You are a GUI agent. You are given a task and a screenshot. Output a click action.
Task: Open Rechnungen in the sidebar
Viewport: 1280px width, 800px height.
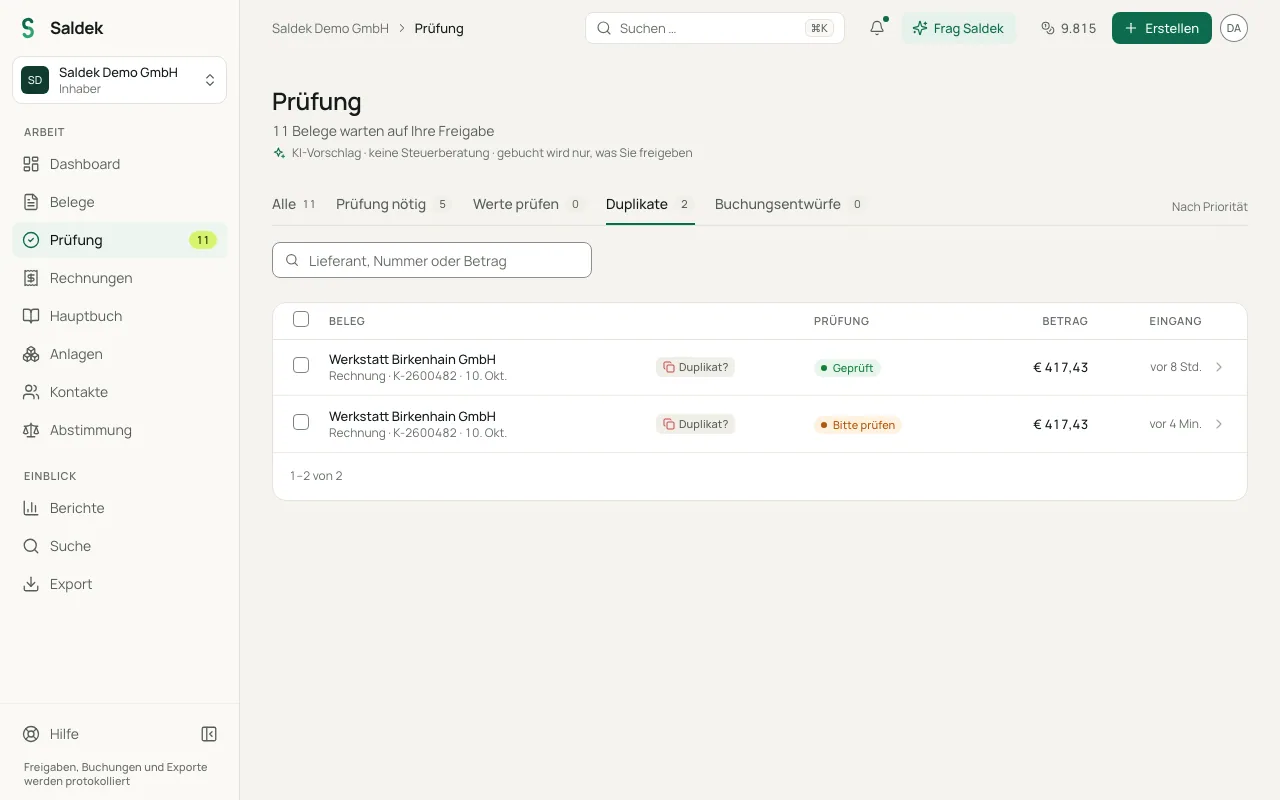pos(120,278)
